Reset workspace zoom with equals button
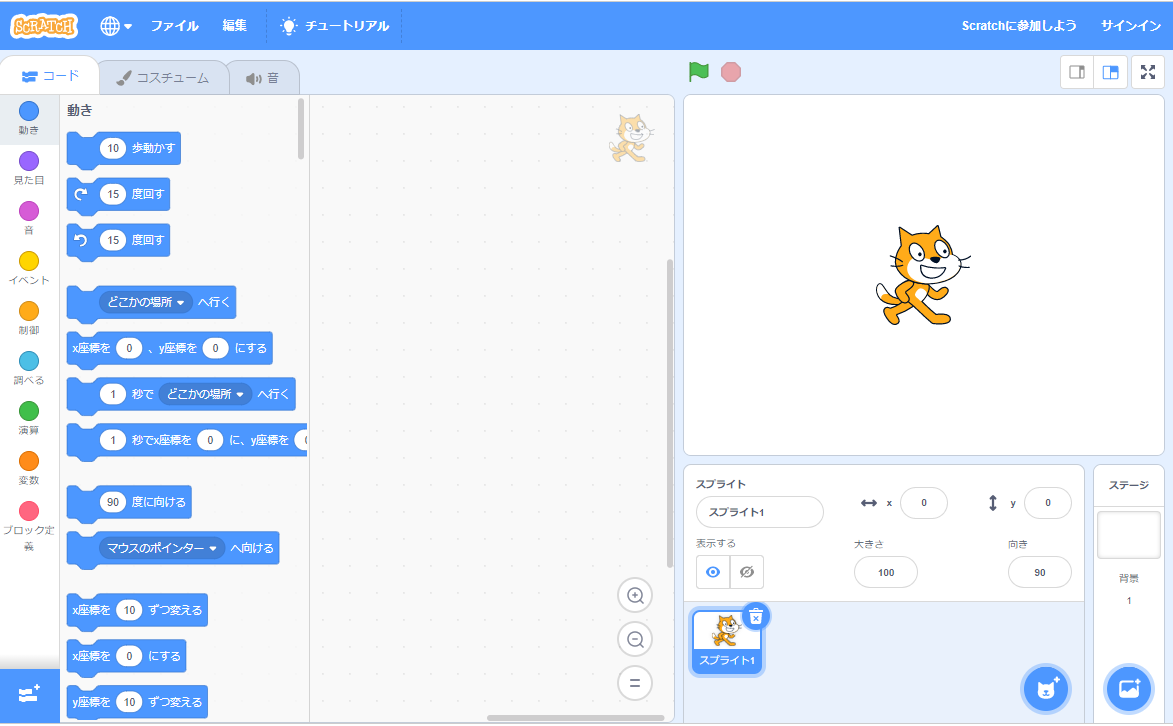The image size is (1173, 726). coord(635,683)
